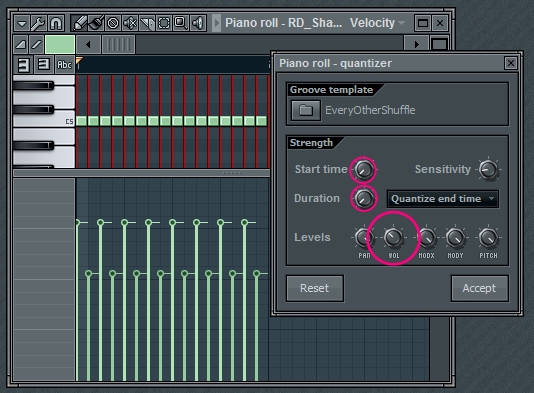Click the green note color swatch
Screen dimensions: 534x393
(60, 44)
